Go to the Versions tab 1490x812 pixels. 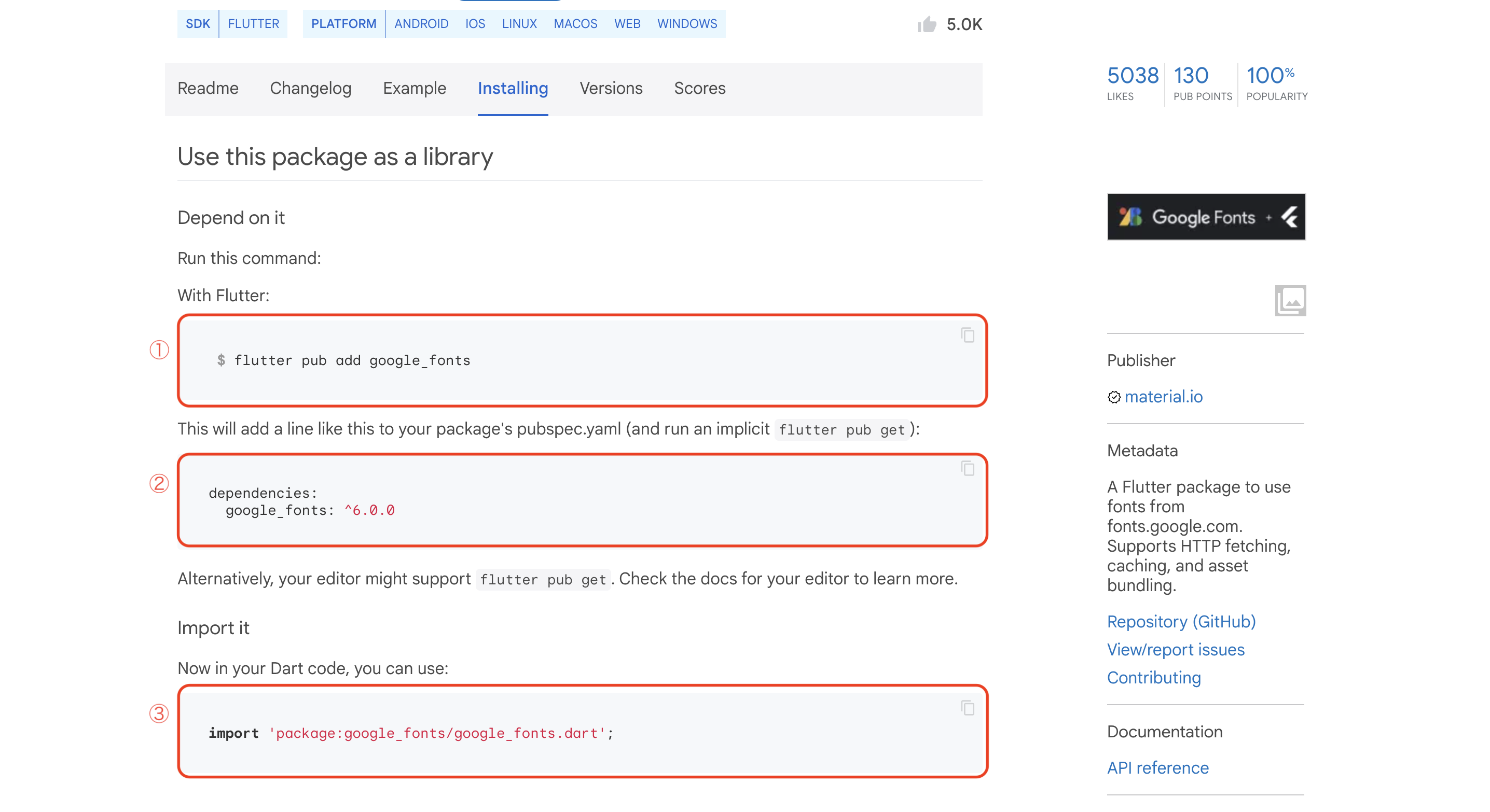pyautogui.click(x=611, y=89)
